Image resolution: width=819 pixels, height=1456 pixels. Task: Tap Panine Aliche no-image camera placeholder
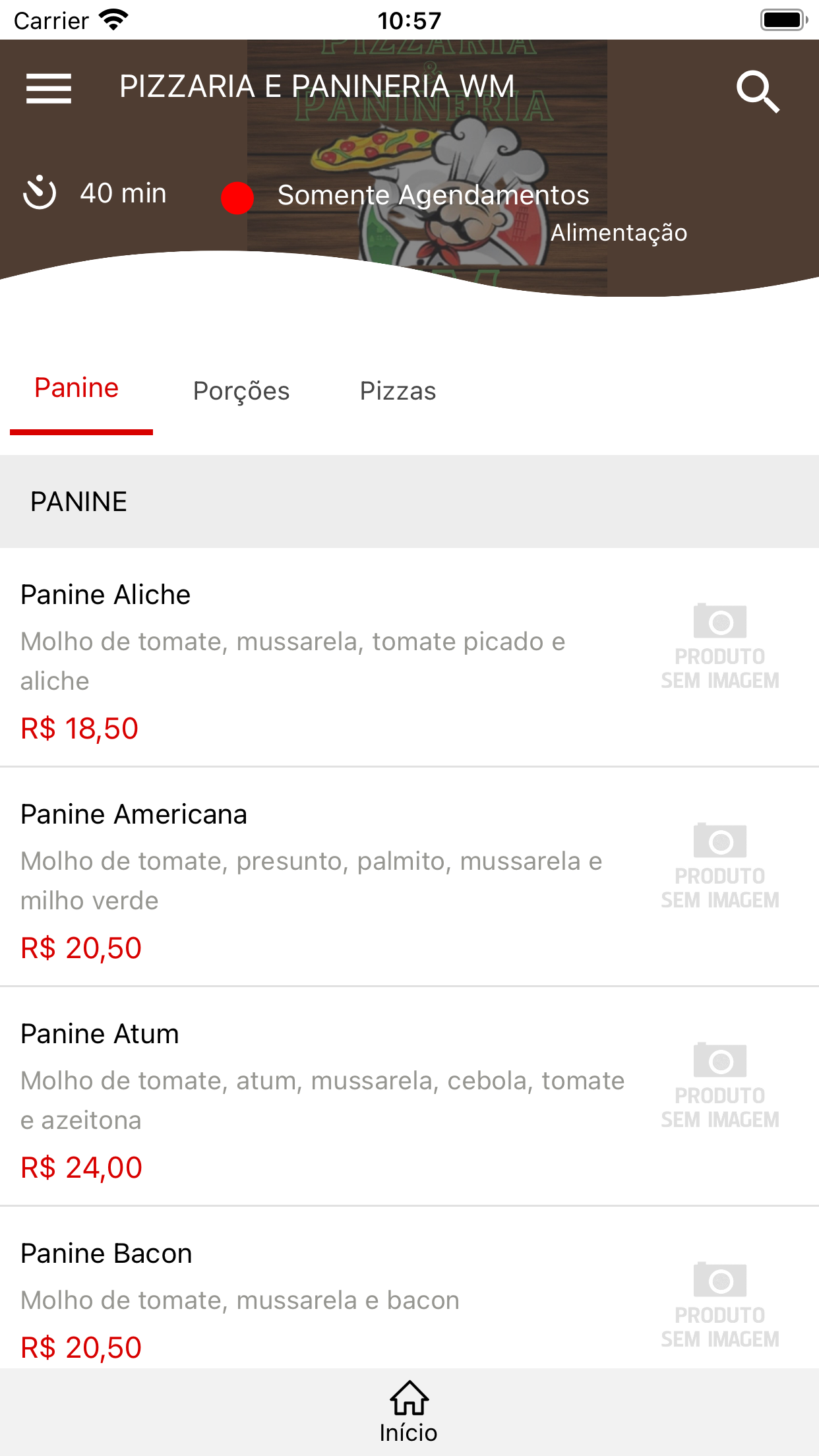pos(720,646)
